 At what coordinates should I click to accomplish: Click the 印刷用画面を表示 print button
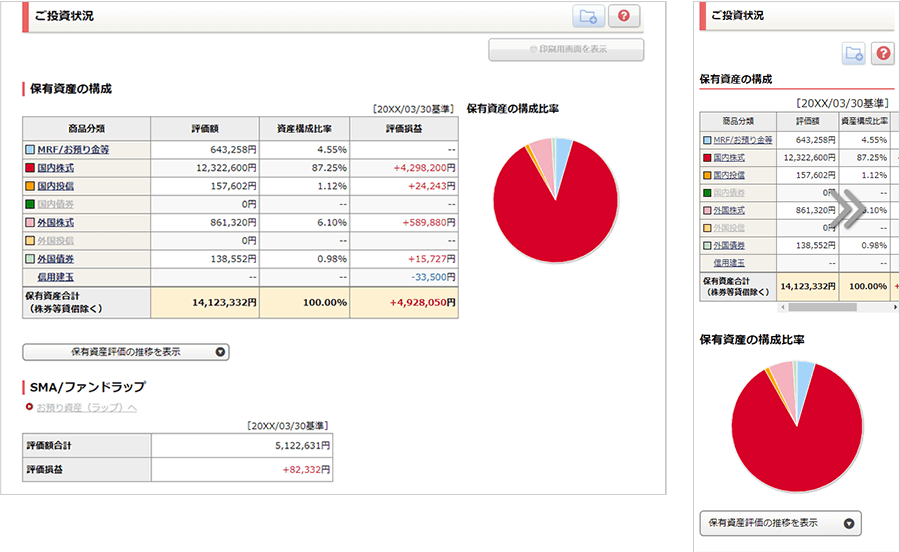(x=566, y=49)
